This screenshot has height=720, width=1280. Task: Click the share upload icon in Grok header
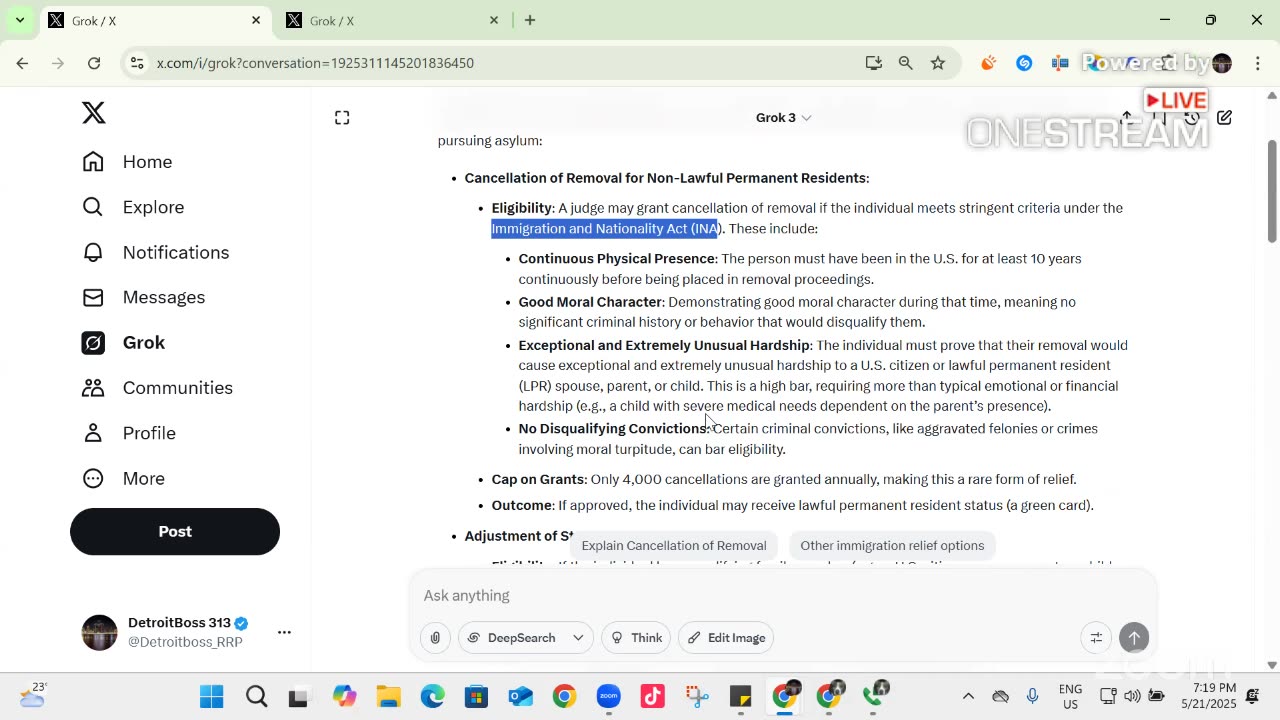(1127, 118)
